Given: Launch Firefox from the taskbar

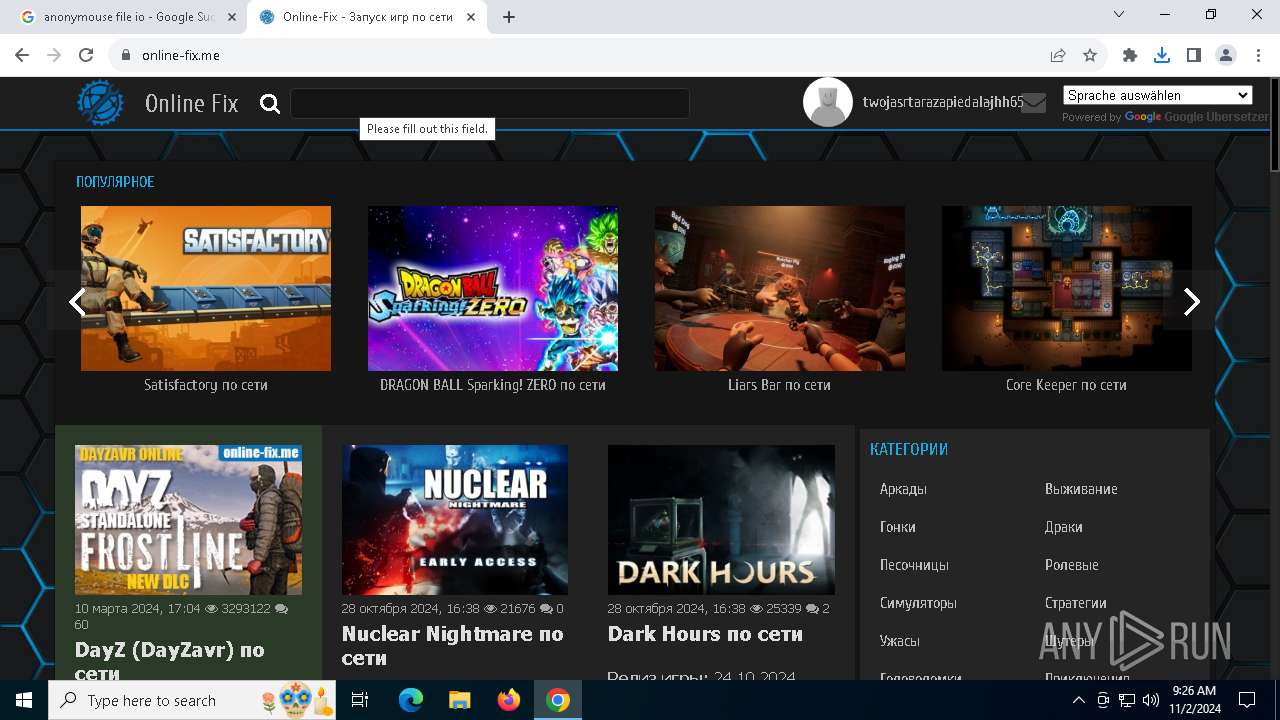Looking at the screenshot, I should coord(508,700).
